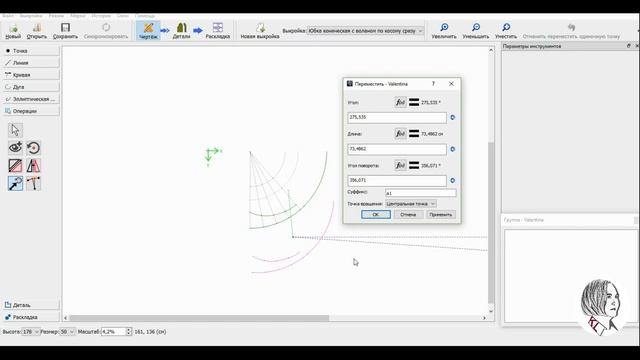Click Отмена in the move dialog
640x360 pixels.
click(x=408, y=215)
